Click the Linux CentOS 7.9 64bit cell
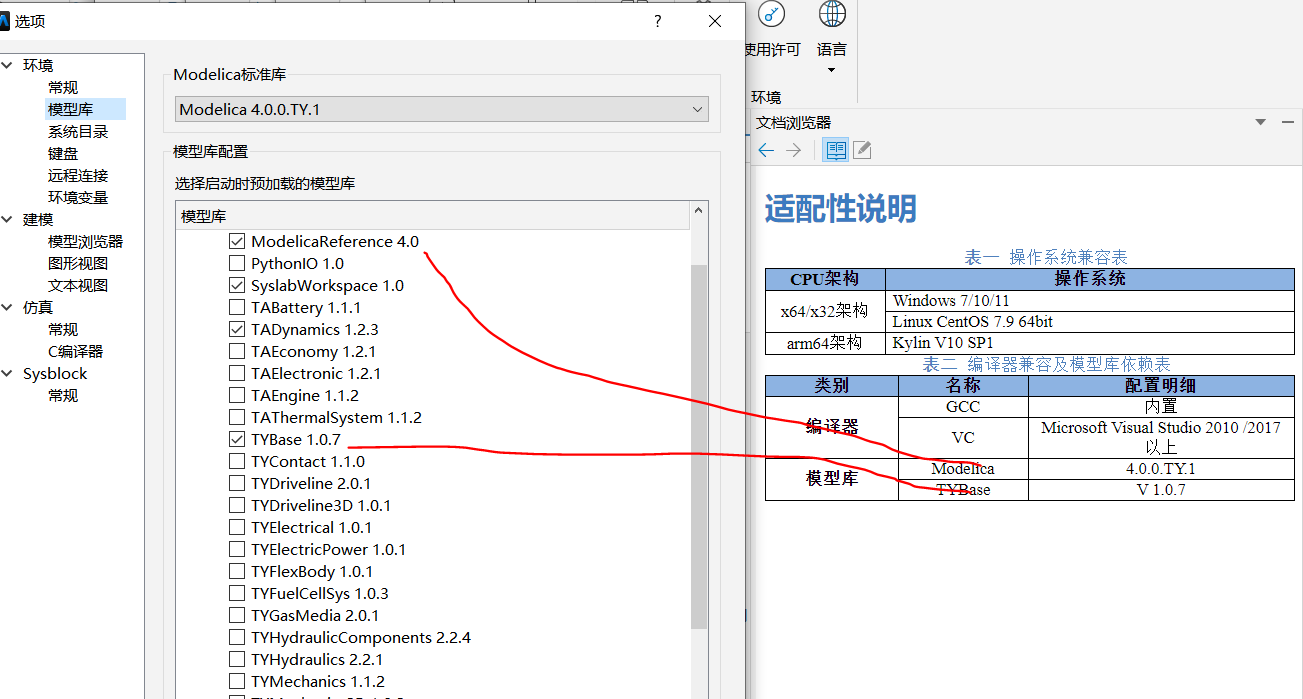 click(x=1089, y=321)
